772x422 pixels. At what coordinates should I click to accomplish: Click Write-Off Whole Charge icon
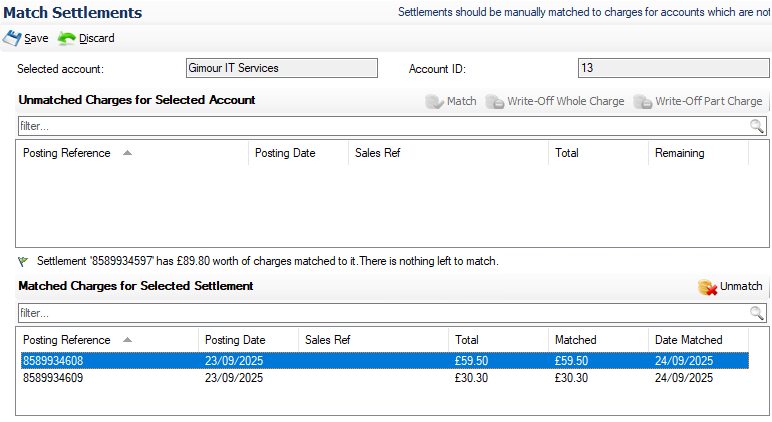pyautogui.click(x=494, y=102)
